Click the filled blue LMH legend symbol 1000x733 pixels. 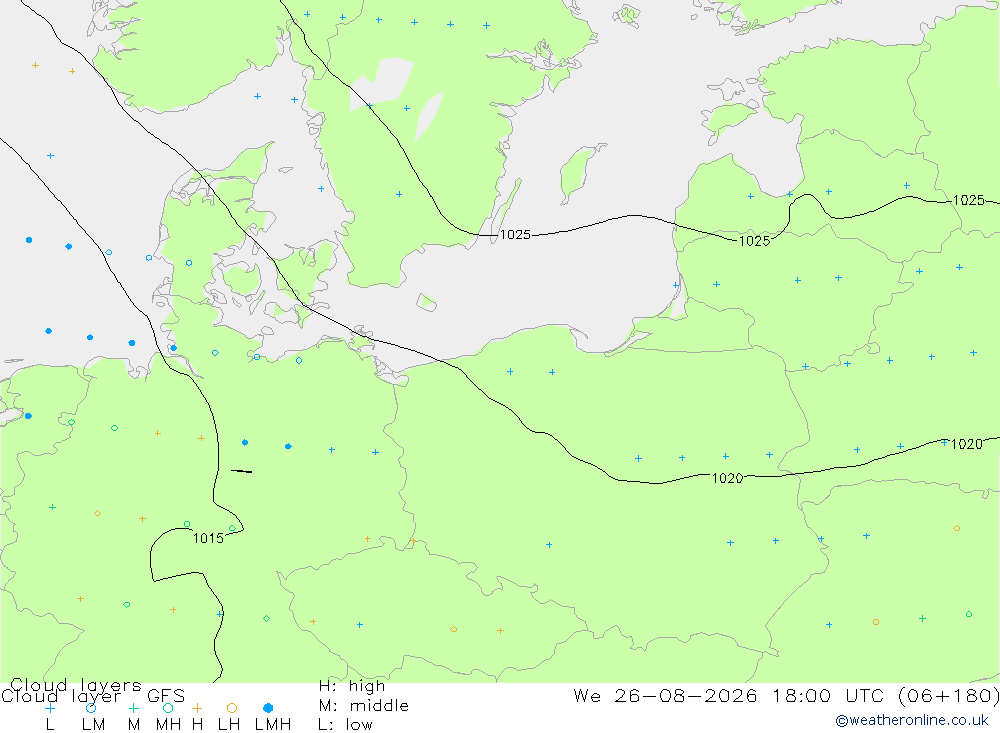click(x=268, y=708)
